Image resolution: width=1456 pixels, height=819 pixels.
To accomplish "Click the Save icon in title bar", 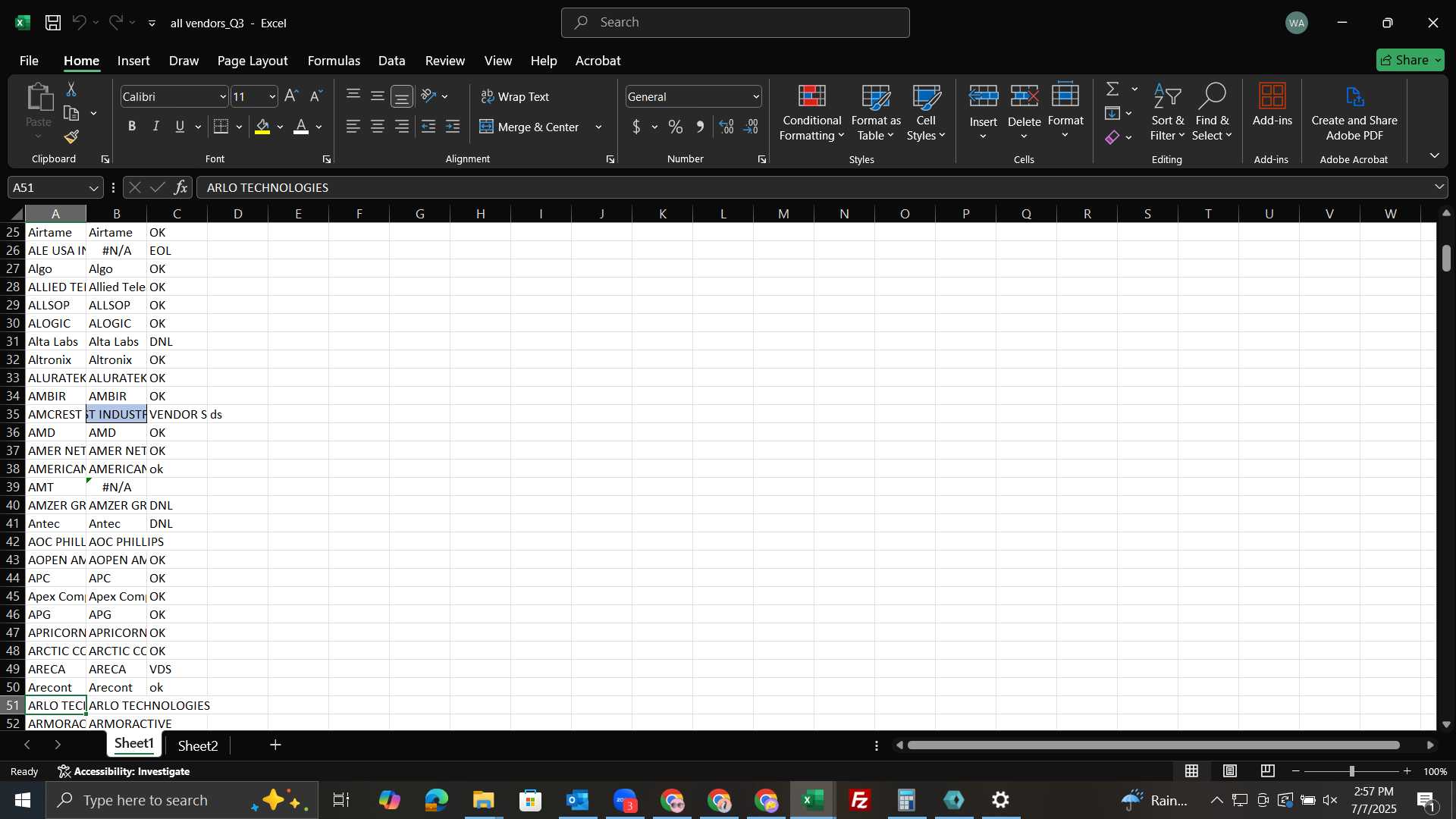I will [x=53, y=23].
